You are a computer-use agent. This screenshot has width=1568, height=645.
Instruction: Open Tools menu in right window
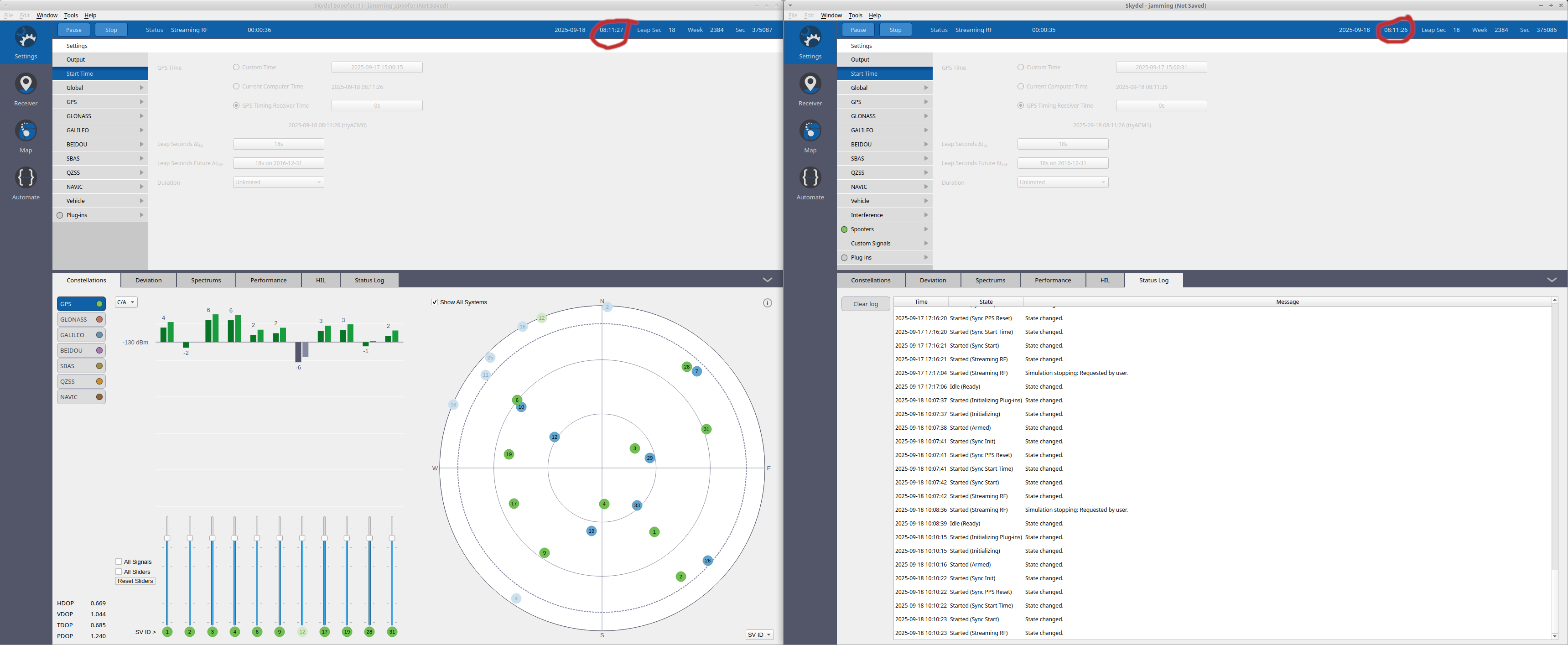[855, 15]
